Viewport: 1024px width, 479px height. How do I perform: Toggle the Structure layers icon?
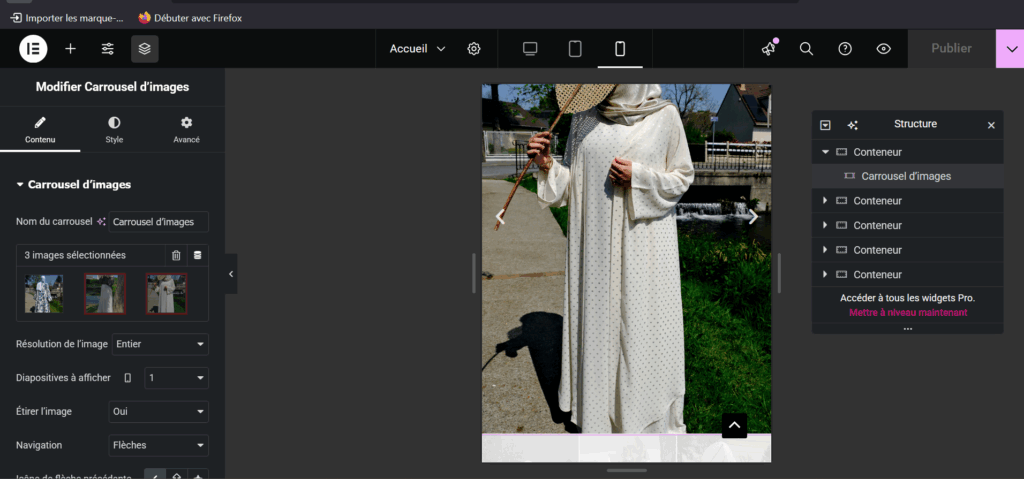pos(144,48)
